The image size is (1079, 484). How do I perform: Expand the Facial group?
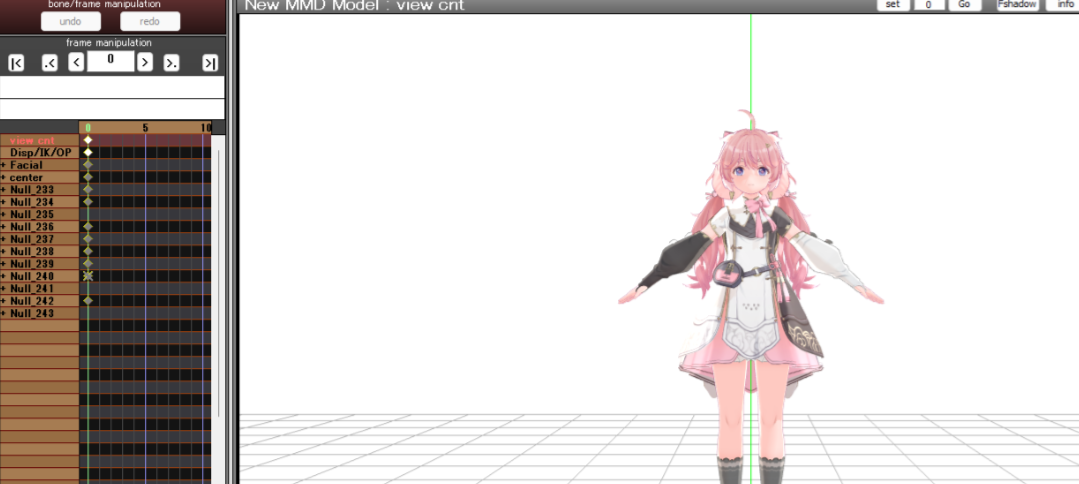3,165
